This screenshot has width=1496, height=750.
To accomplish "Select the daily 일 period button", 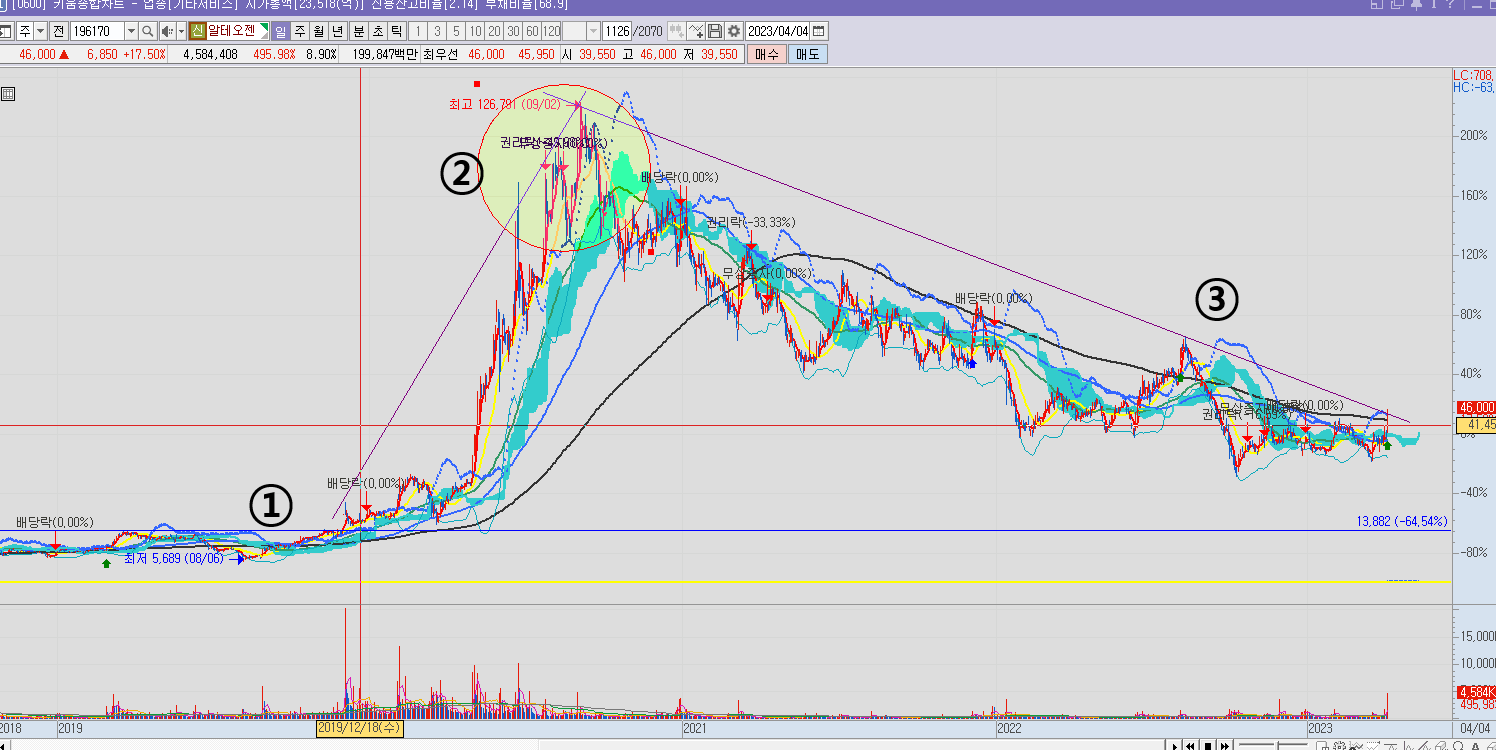I will pos(281,31).
